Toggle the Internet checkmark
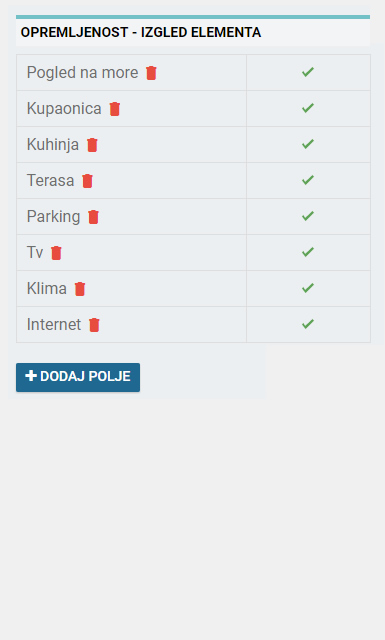 click(x=308, y=324)
